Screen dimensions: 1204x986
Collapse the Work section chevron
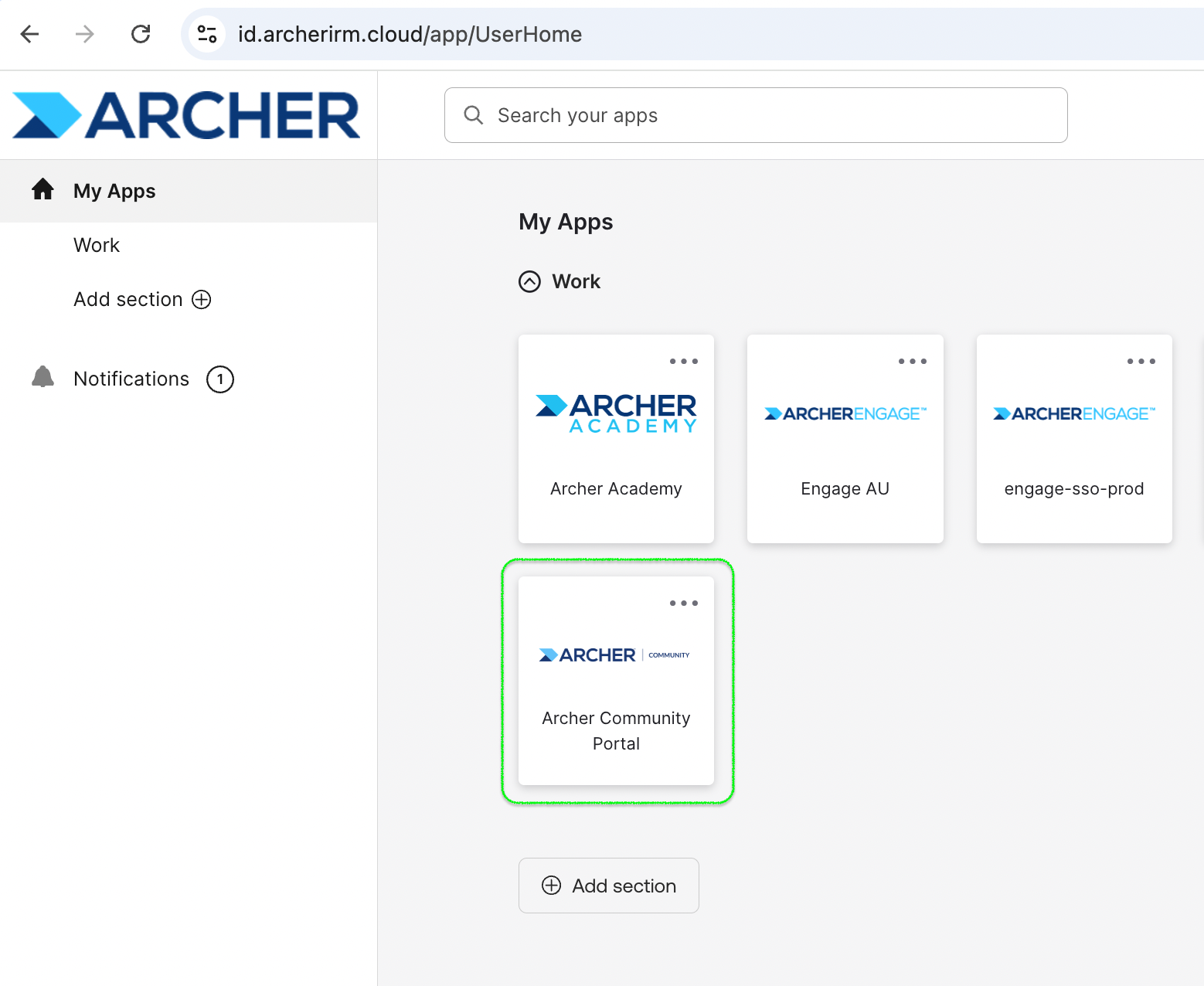[x=529, y=281]
